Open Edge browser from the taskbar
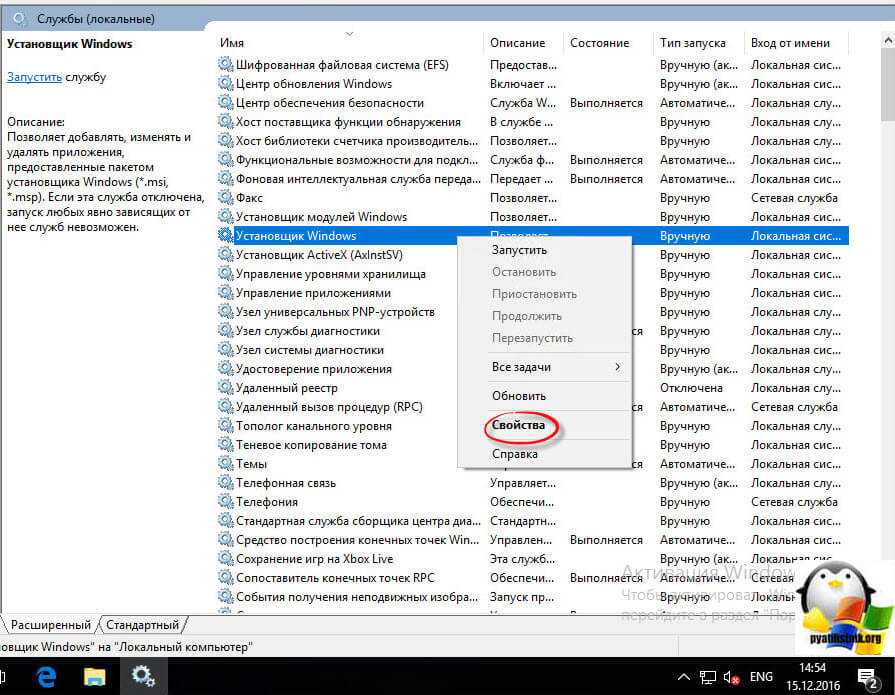 [46, 677]
